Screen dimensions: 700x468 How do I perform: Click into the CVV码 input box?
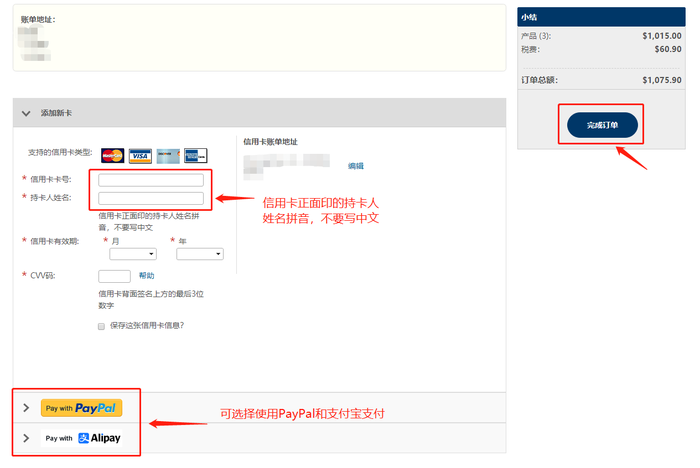pos(114,276)
